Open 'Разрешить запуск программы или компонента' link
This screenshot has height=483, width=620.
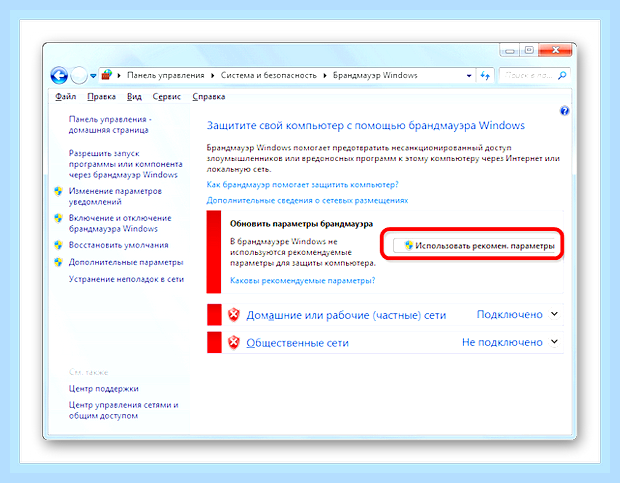coord(125,164)
